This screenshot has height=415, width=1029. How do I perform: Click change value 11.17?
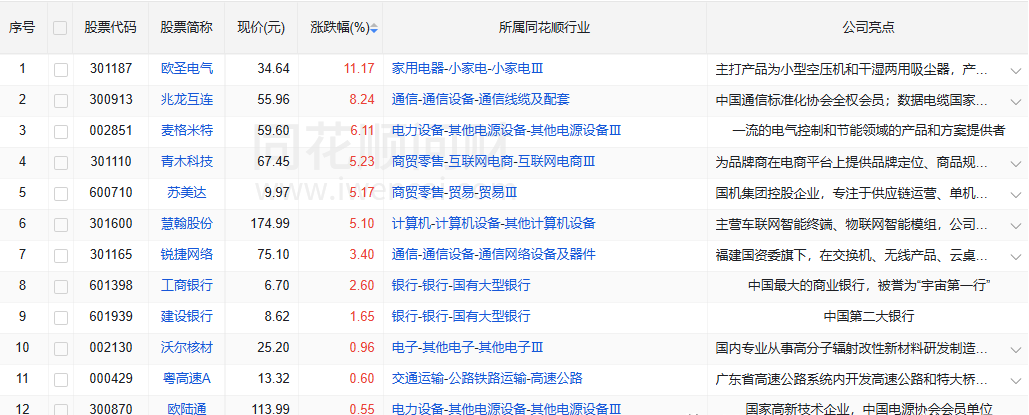pos(358,68)
